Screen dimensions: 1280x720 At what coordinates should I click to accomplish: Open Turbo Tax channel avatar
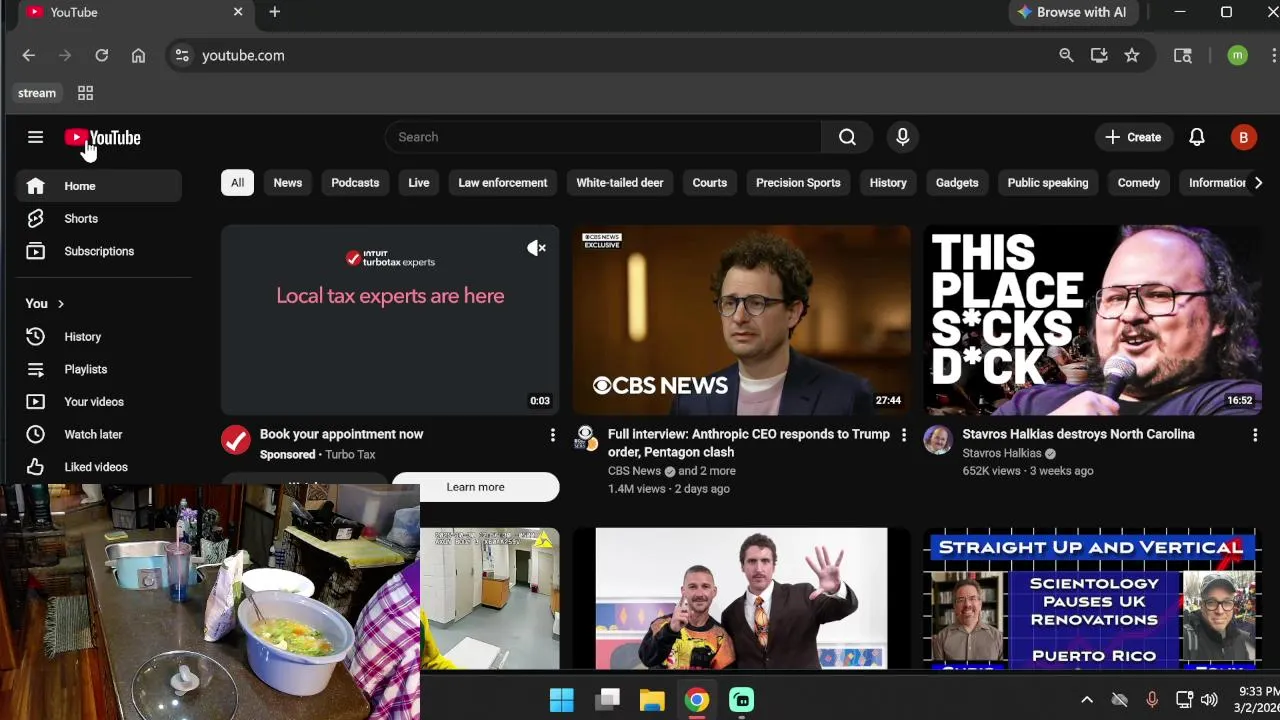tap(236, 440)
